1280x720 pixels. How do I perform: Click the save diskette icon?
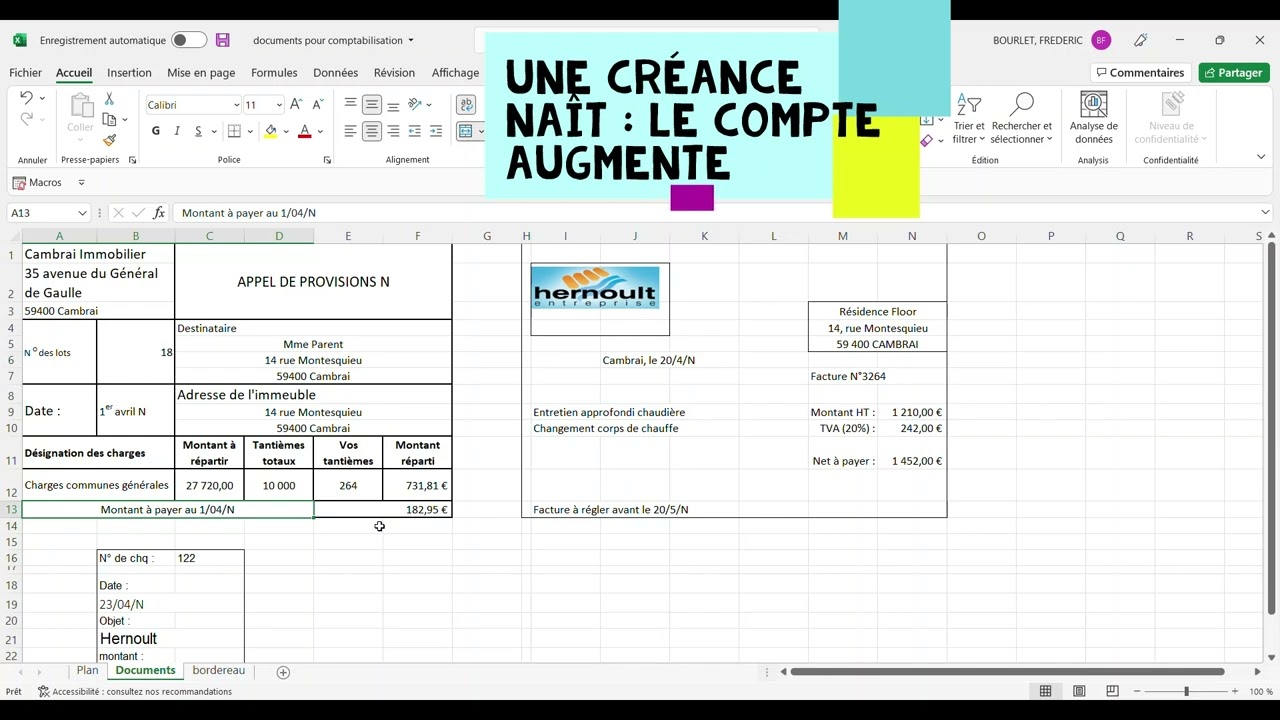pos(223,40)
